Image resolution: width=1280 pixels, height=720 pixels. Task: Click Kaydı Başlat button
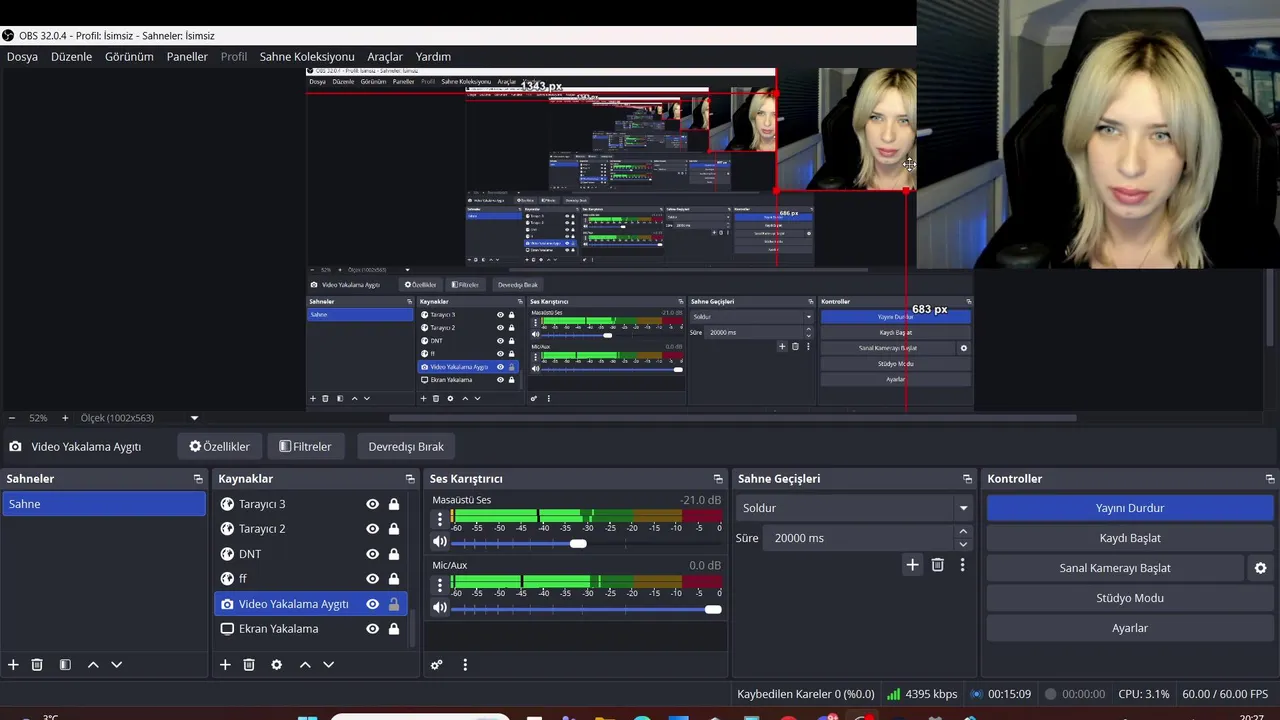click(x=1130, y=538)
